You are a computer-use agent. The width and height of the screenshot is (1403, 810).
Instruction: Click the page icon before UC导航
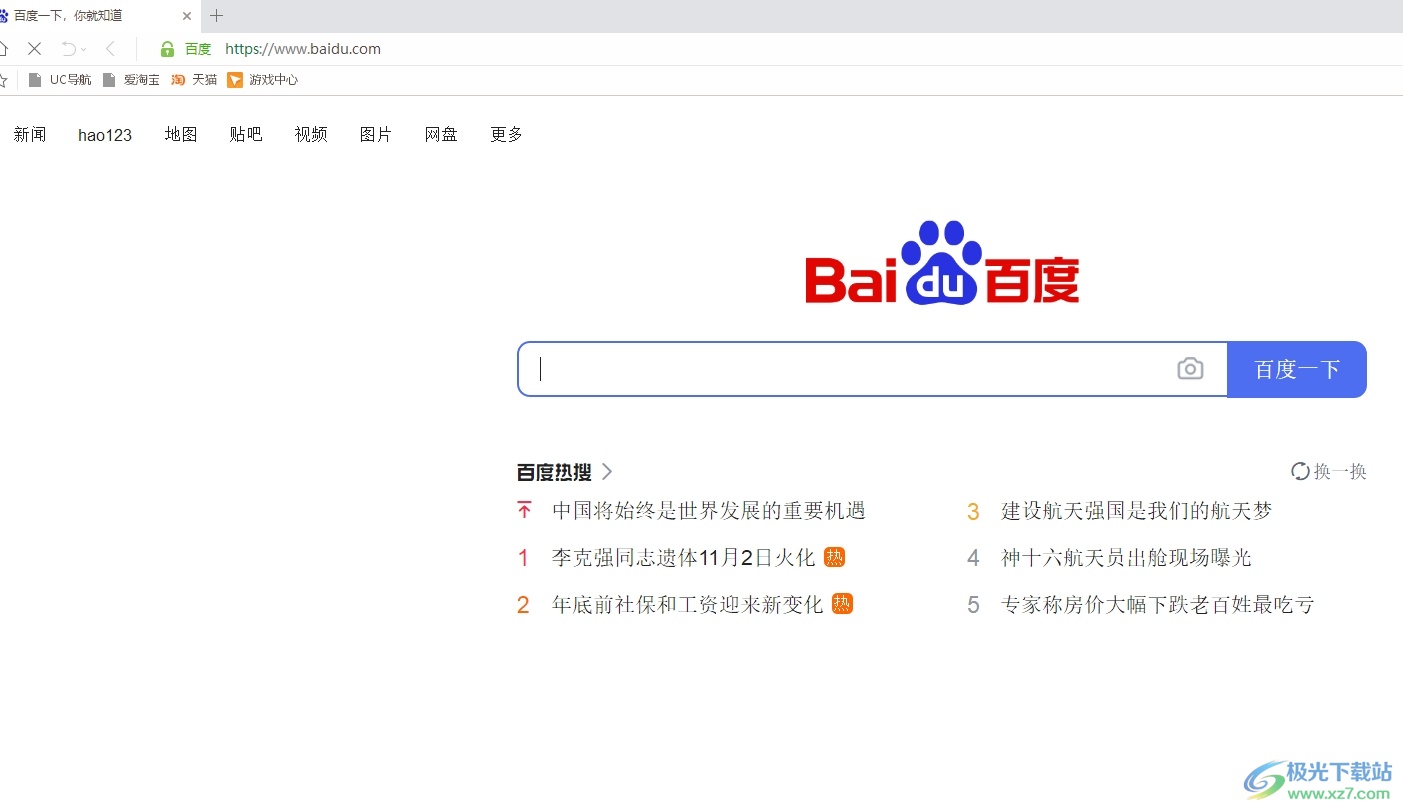click(35, 80)
